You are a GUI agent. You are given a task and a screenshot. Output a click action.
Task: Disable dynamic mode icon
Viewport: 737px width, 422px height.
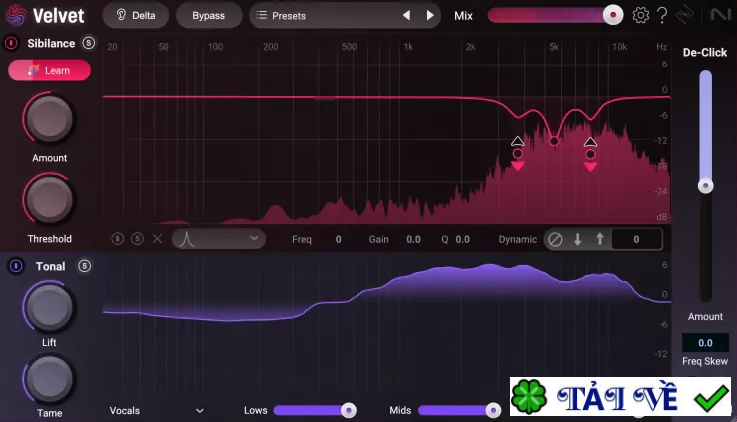[x=555, y=239]
